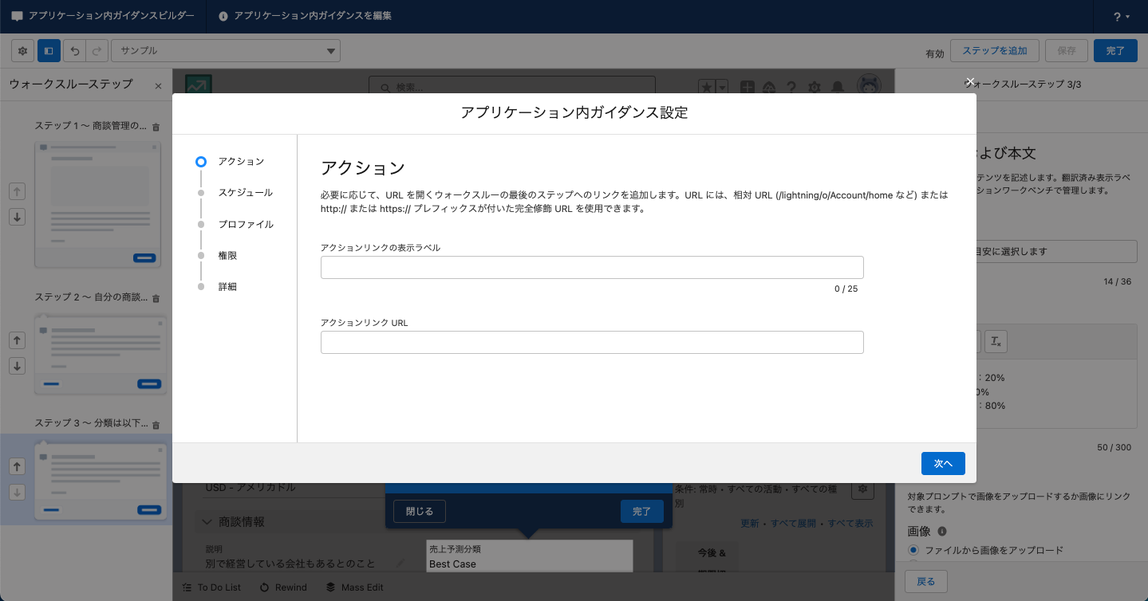Click the 完了 button on walkthrough prompt
The width and height of the screenshot is (1148, 601).
[x=641, y=511]
